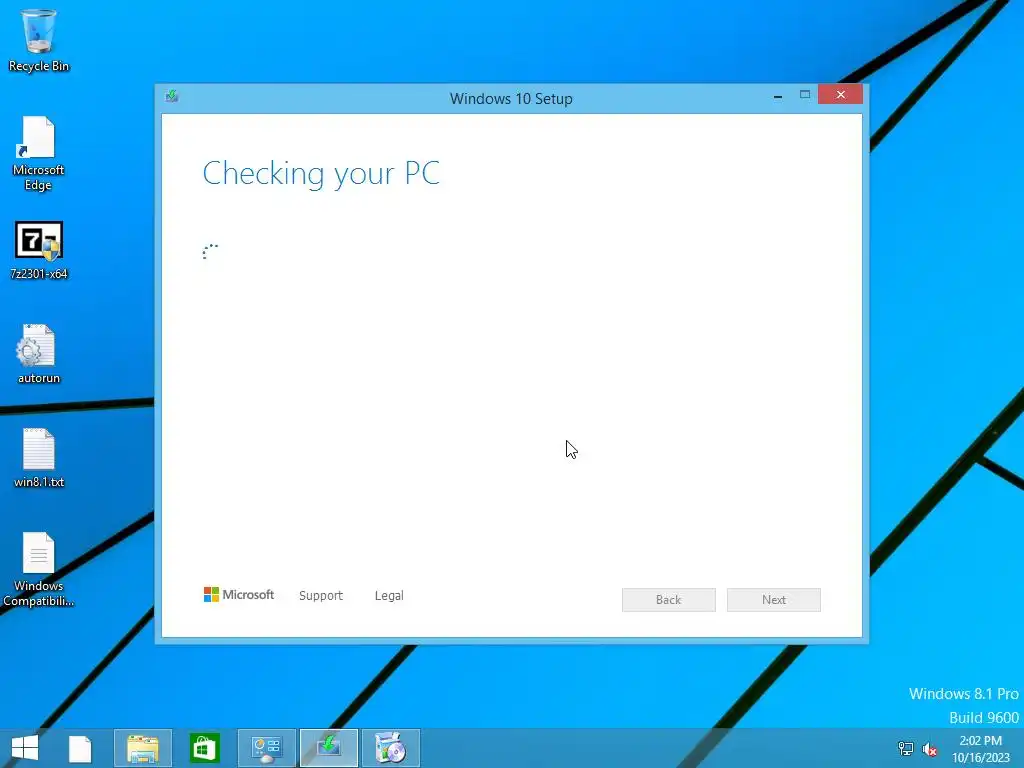Click the Windows 10 Setup title text
This screenshot has width=1024, height=768.
click(x=511, y=99)
